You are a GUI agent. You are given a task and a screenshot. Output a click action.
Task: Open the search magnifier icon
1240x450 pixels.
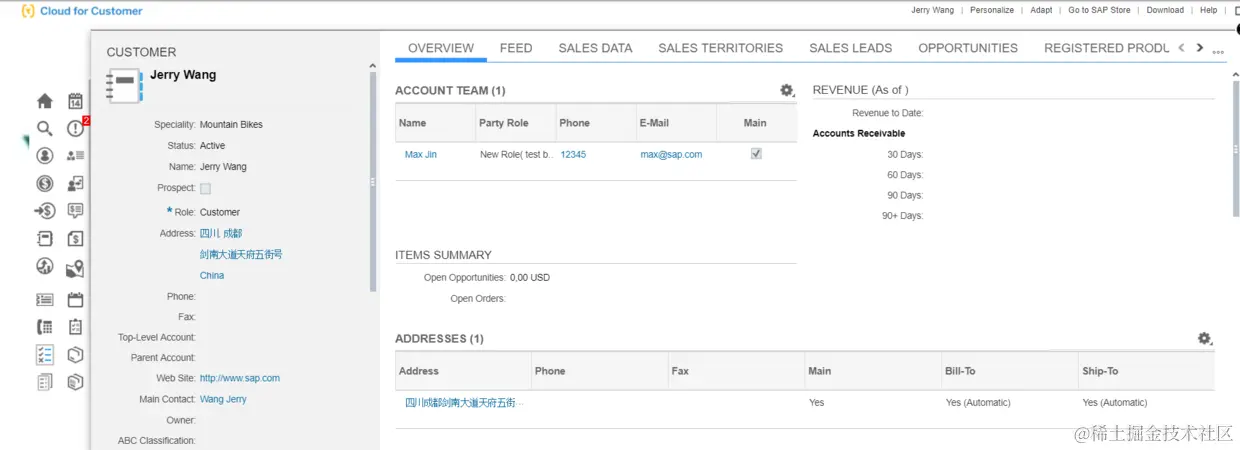pyautogui.click(x=45, y=128)
